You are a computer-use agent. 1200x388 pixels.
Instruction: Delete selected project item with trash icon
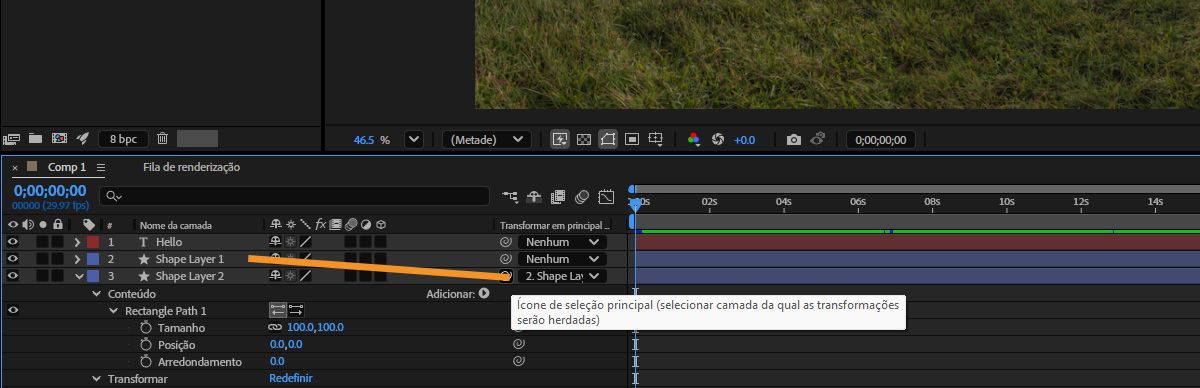point(162,138)
